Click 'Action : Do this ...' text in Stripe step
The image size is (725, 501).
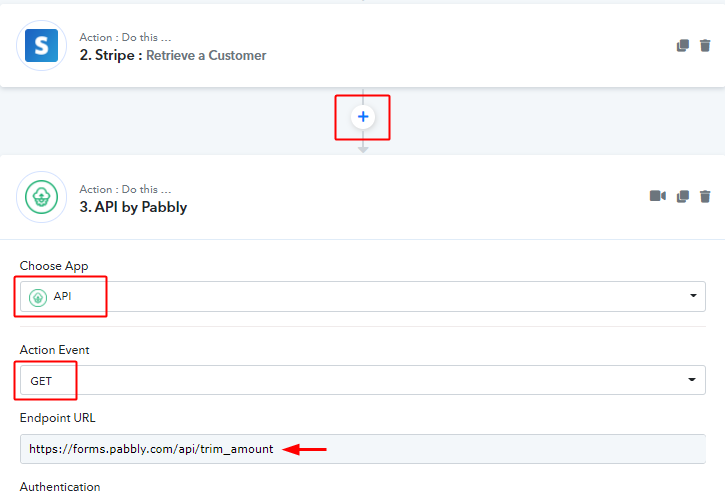125,37
